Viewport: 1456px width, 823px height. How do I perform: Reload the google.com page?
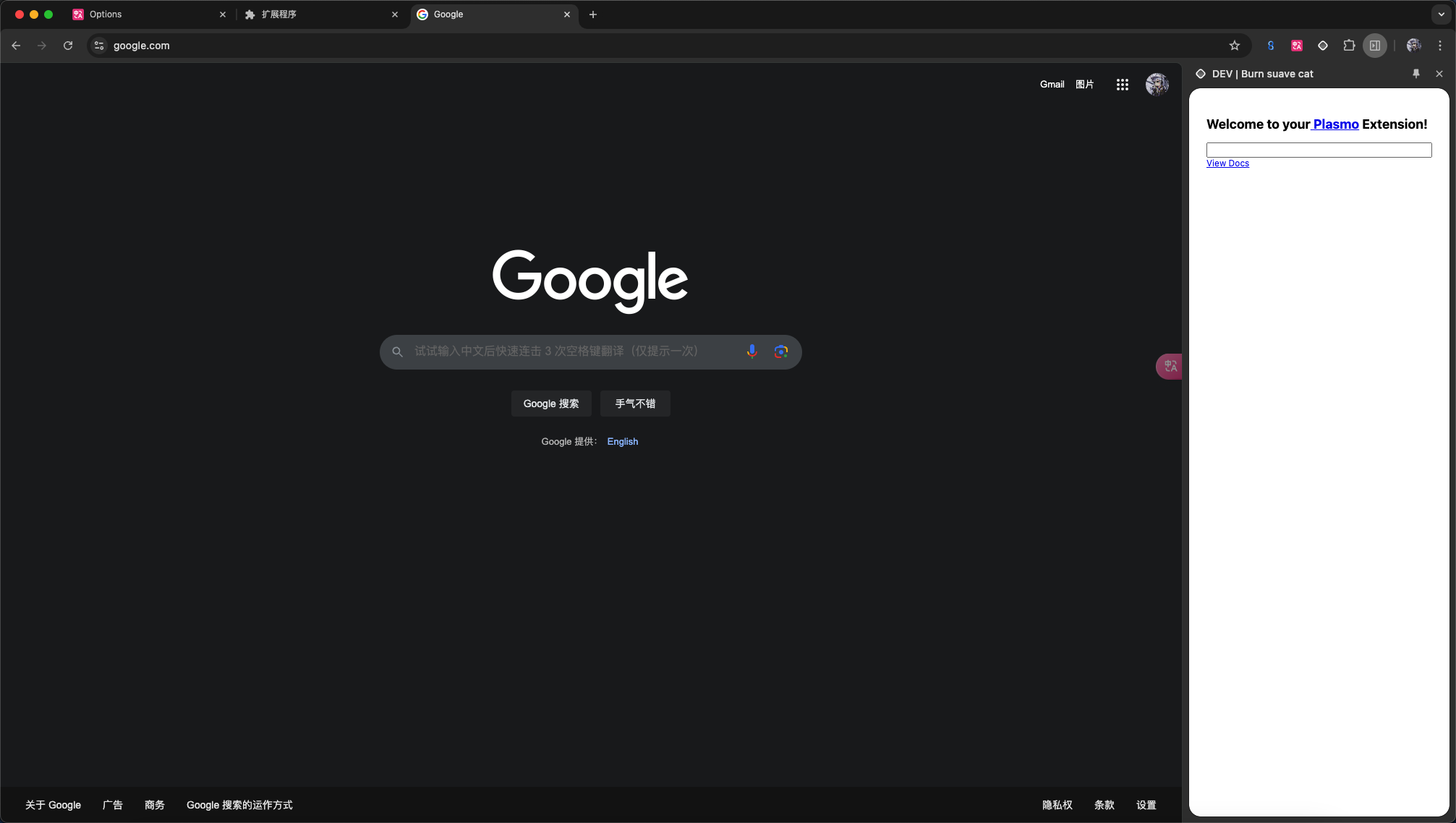click(x=68, y=46)
